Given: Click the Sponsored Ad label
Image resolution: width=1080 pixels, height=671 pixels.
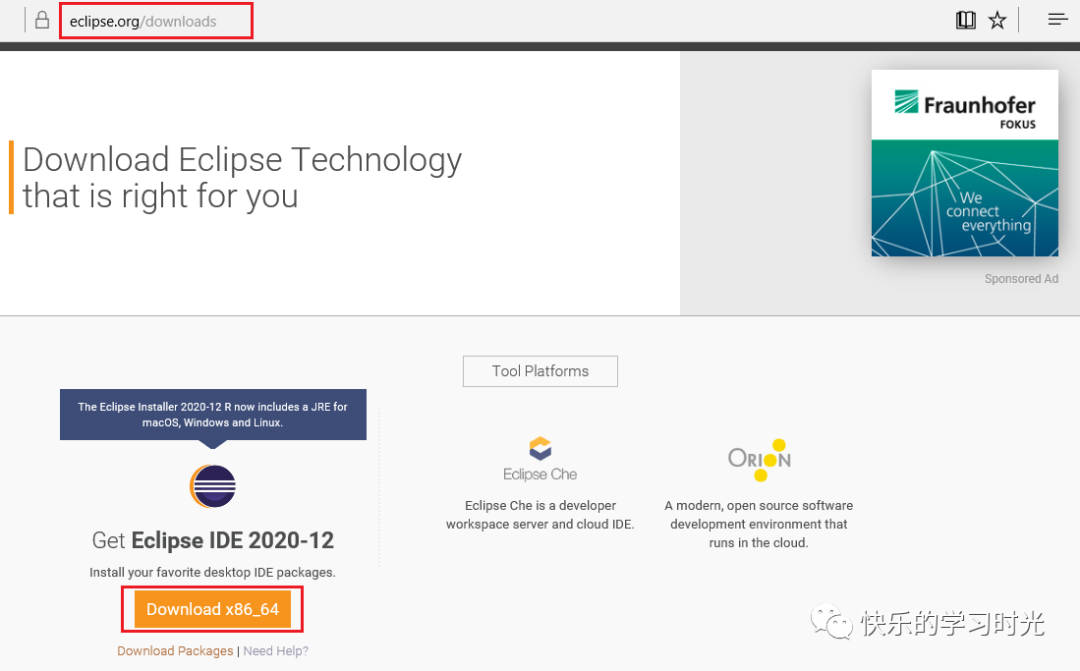Looking at the screenshot, I should click(x=1021, y=278).
